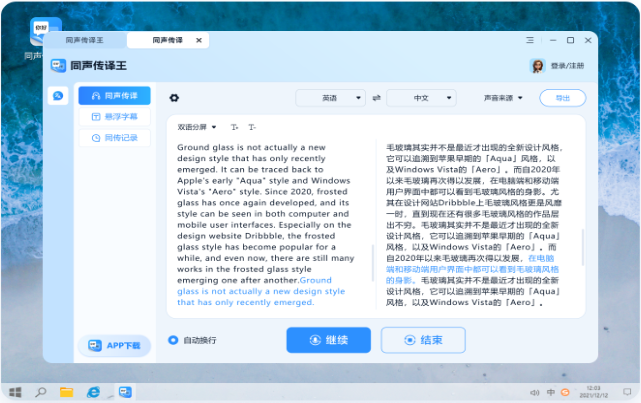The height and width of the screenshot is (403, 641).
Task: Click the English text panel scrollbar
Action: [x=373, y=263]
